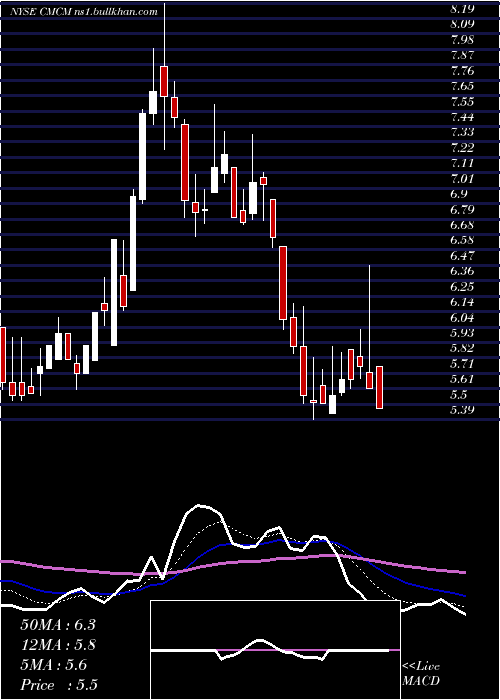Click the 5.5 label on the price axis
The image size is (500, 700).
pyautogui.click(x=459, y=395)
